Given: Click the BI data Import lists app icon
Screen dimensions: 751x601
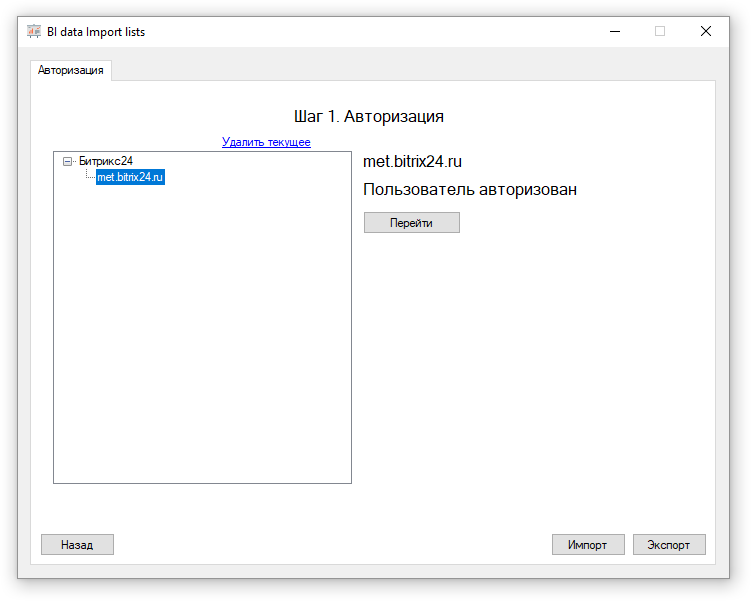Looking at the screenshot, I should (x=34, y=32).
